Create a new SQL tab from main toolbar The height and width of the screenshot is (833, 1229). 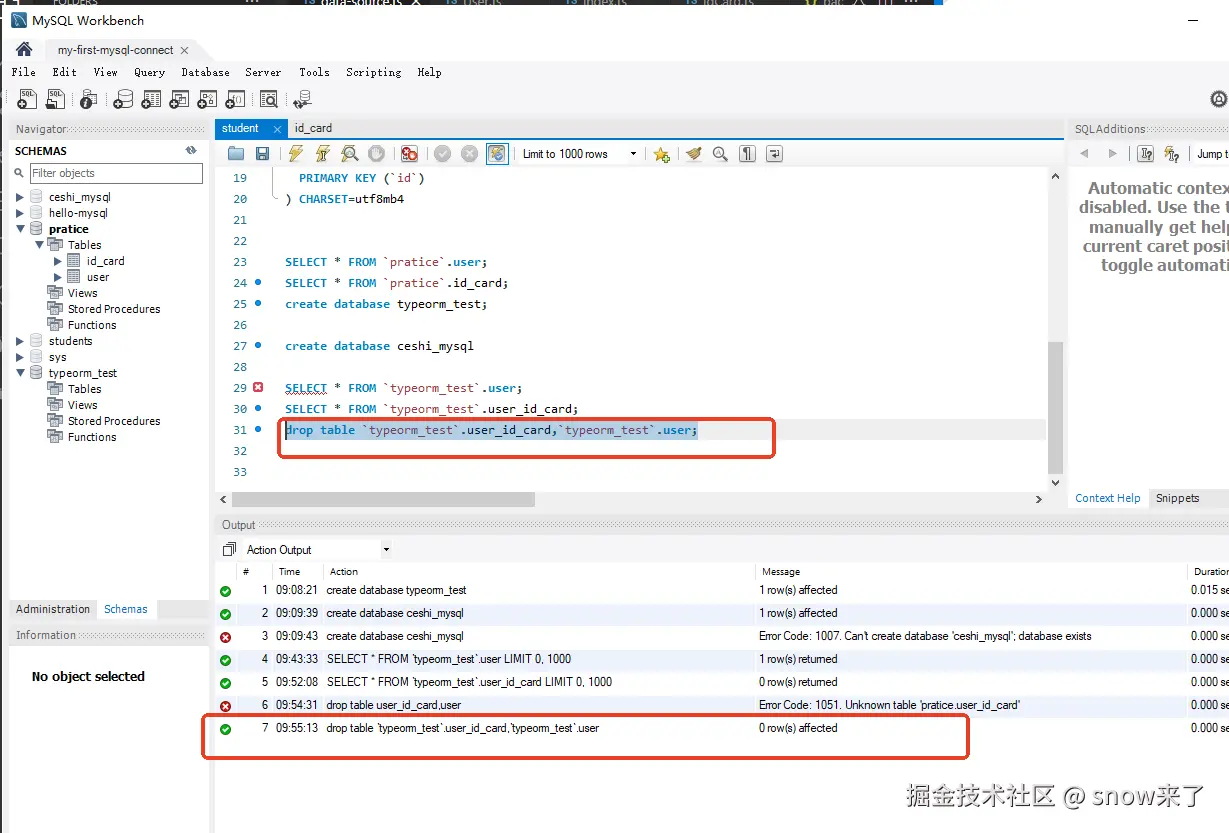click(x=27, y=98)
